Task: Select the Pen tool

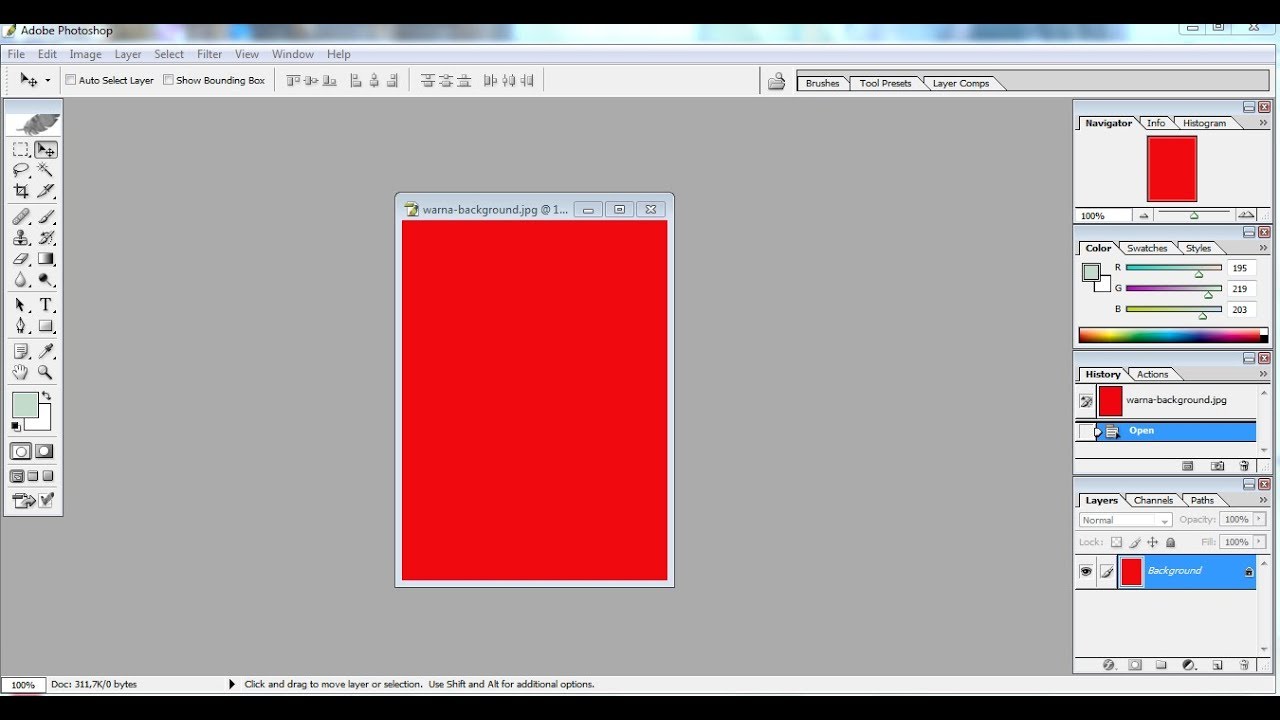Action: click(x=20, y=326)
